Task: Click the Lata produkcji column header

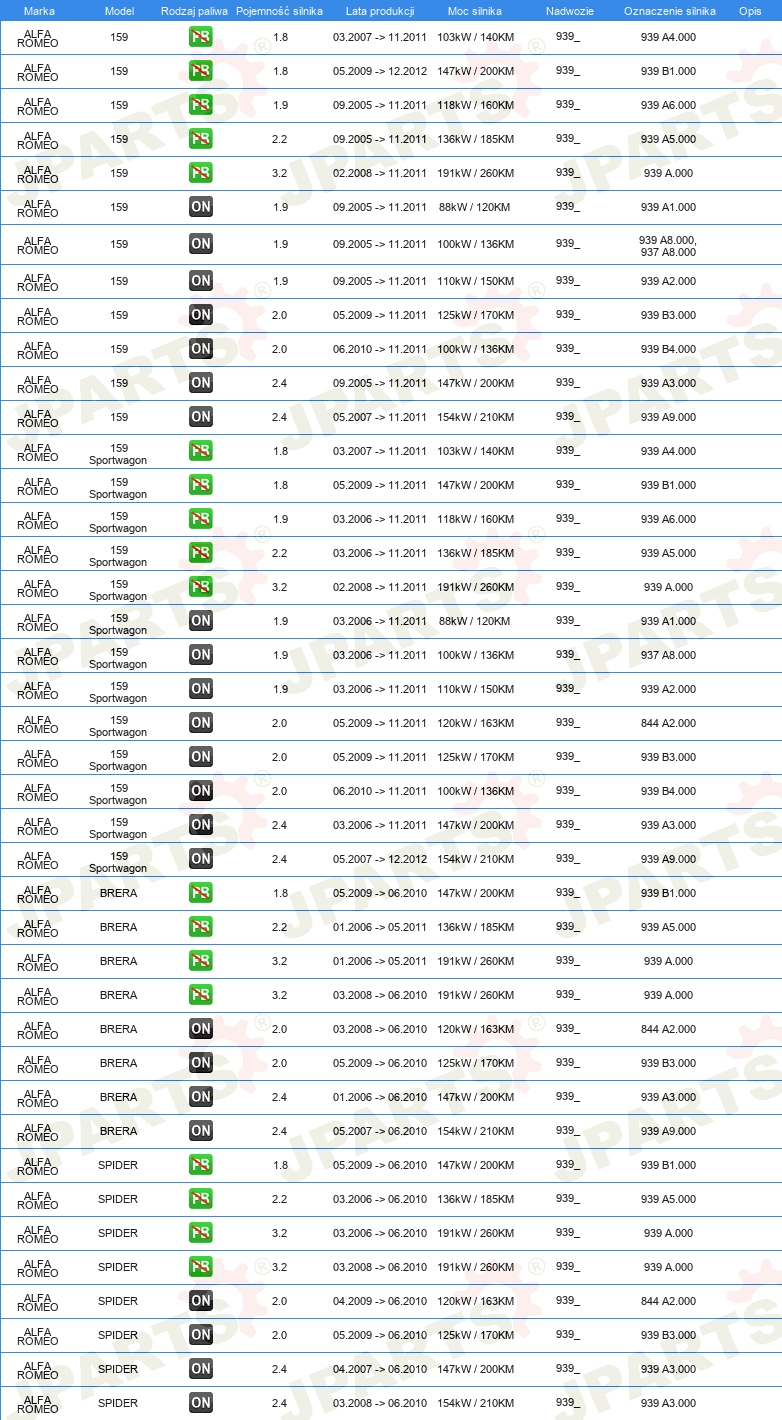Action: [380, 11]
